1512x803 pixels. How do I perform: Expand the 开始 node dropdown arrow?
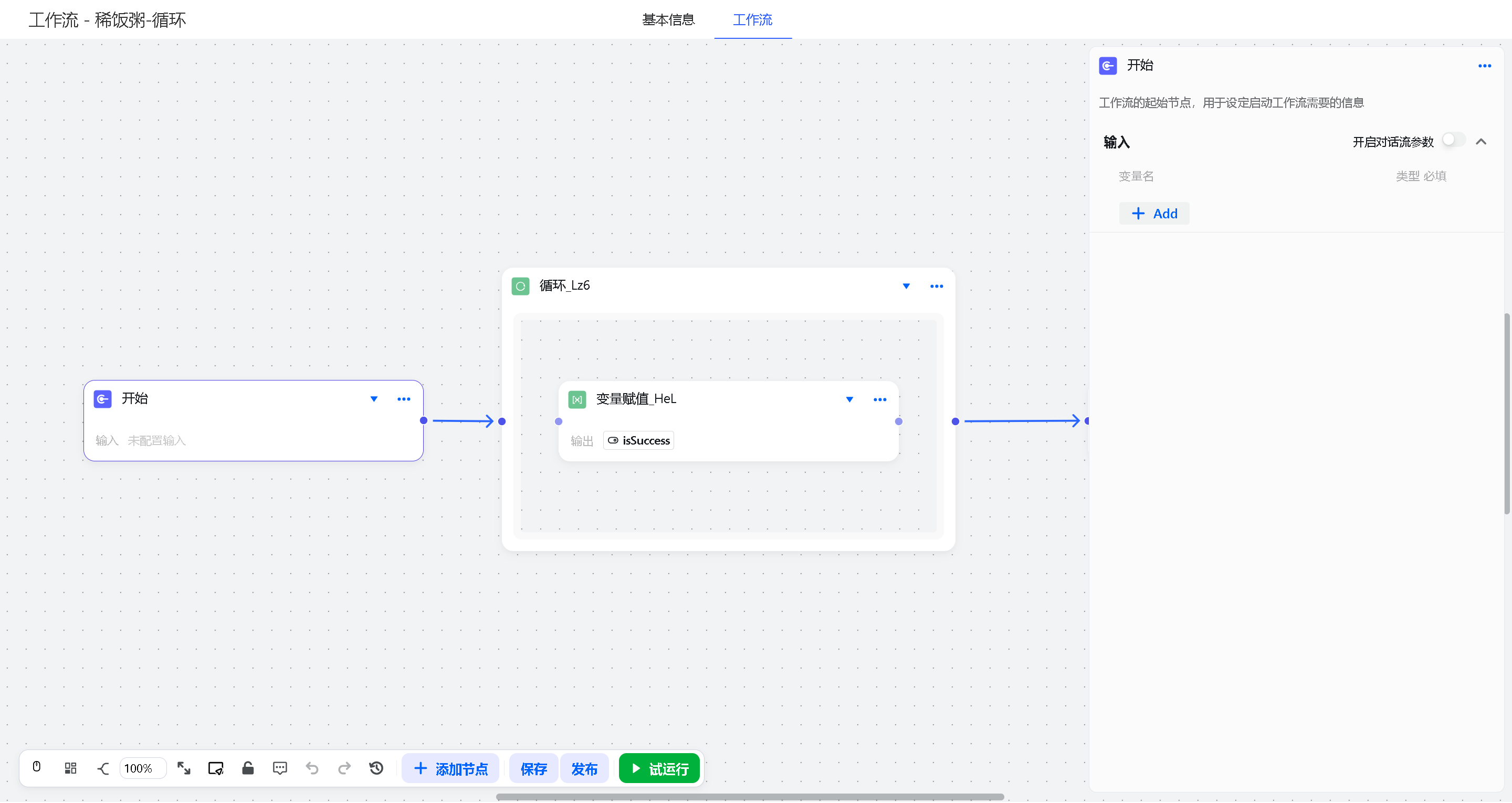(374, 399)
